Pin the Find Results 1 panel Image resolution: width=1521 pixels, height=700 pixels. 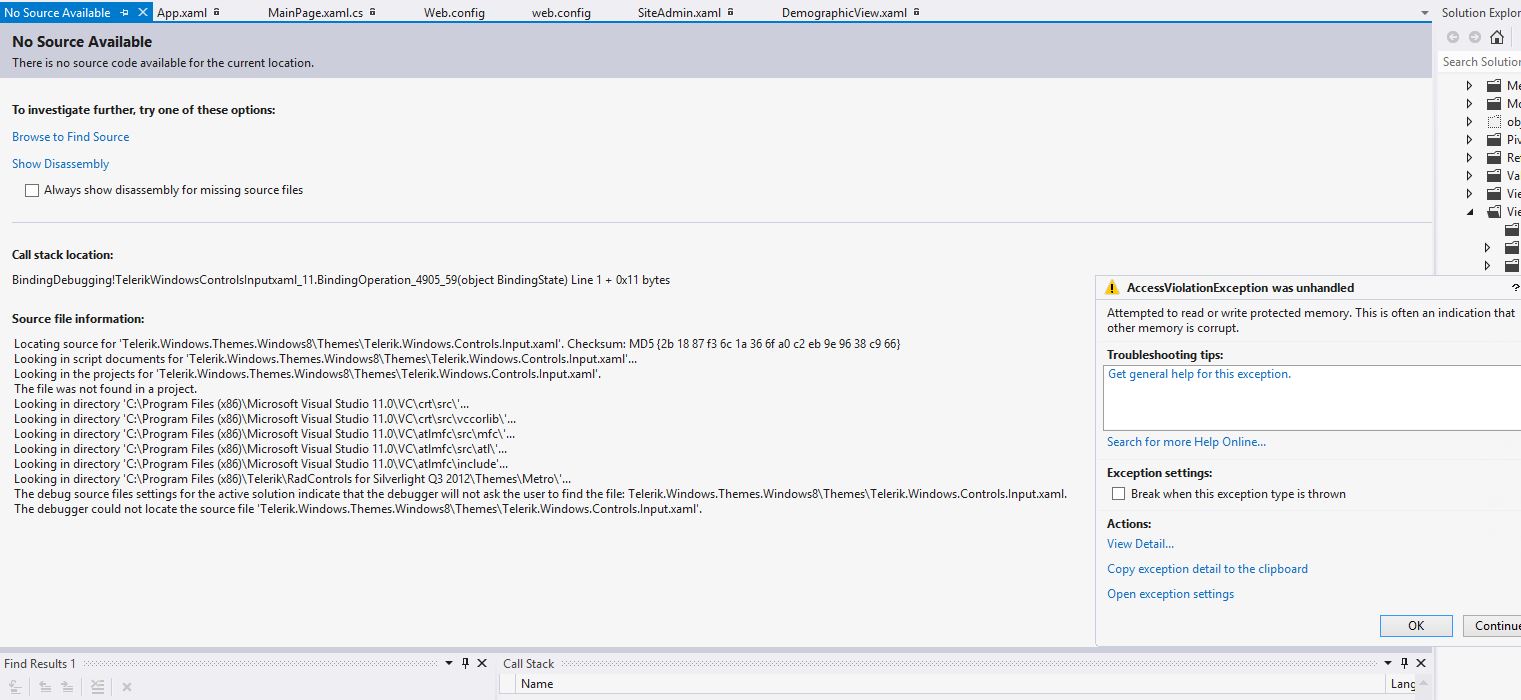coord(465,663)
